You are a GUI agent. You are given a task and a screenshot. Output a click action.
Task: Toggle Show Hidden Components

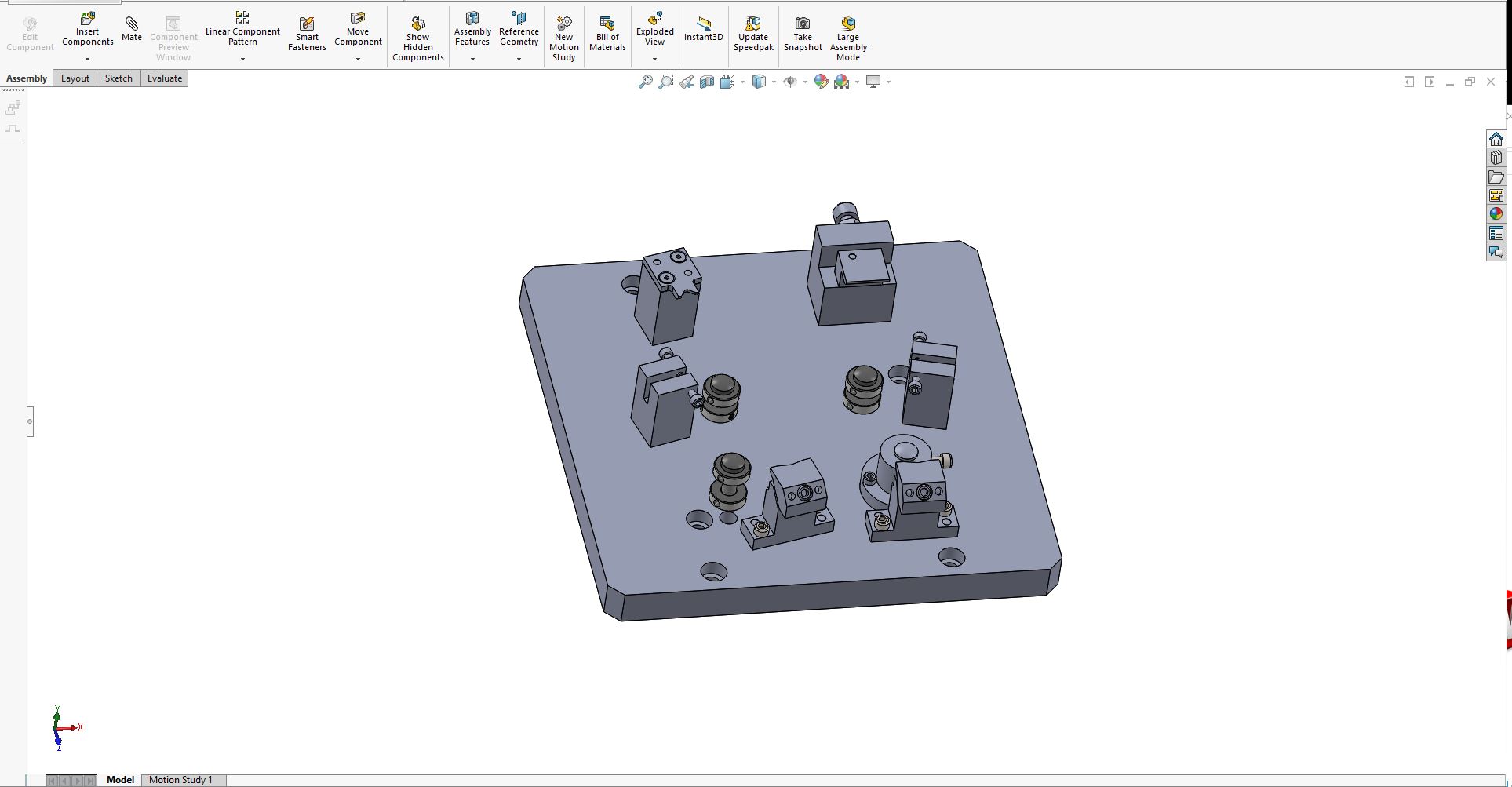[418, 39]
